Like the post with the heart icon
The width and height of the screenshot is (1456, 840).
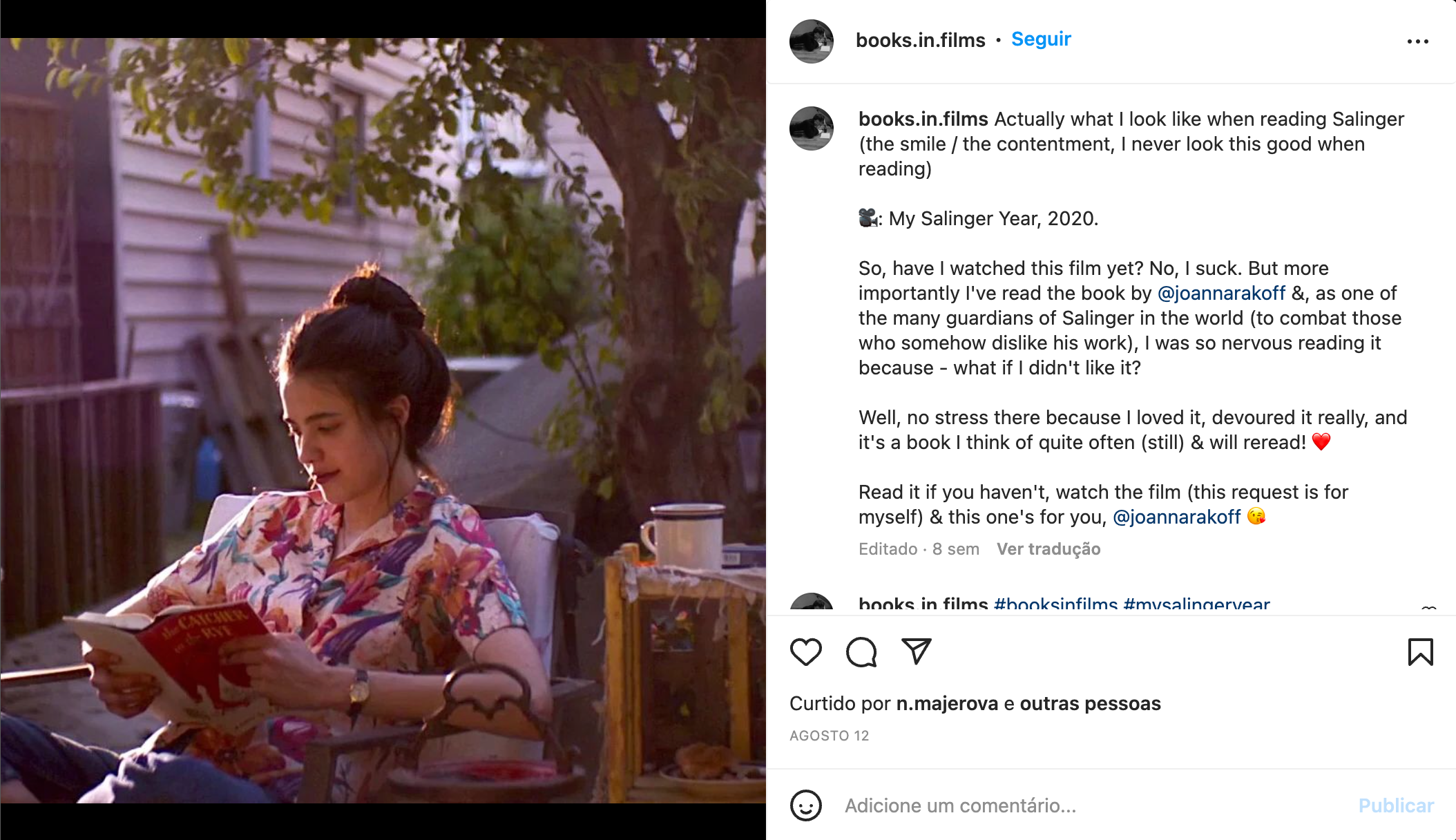tap(805, 652)
